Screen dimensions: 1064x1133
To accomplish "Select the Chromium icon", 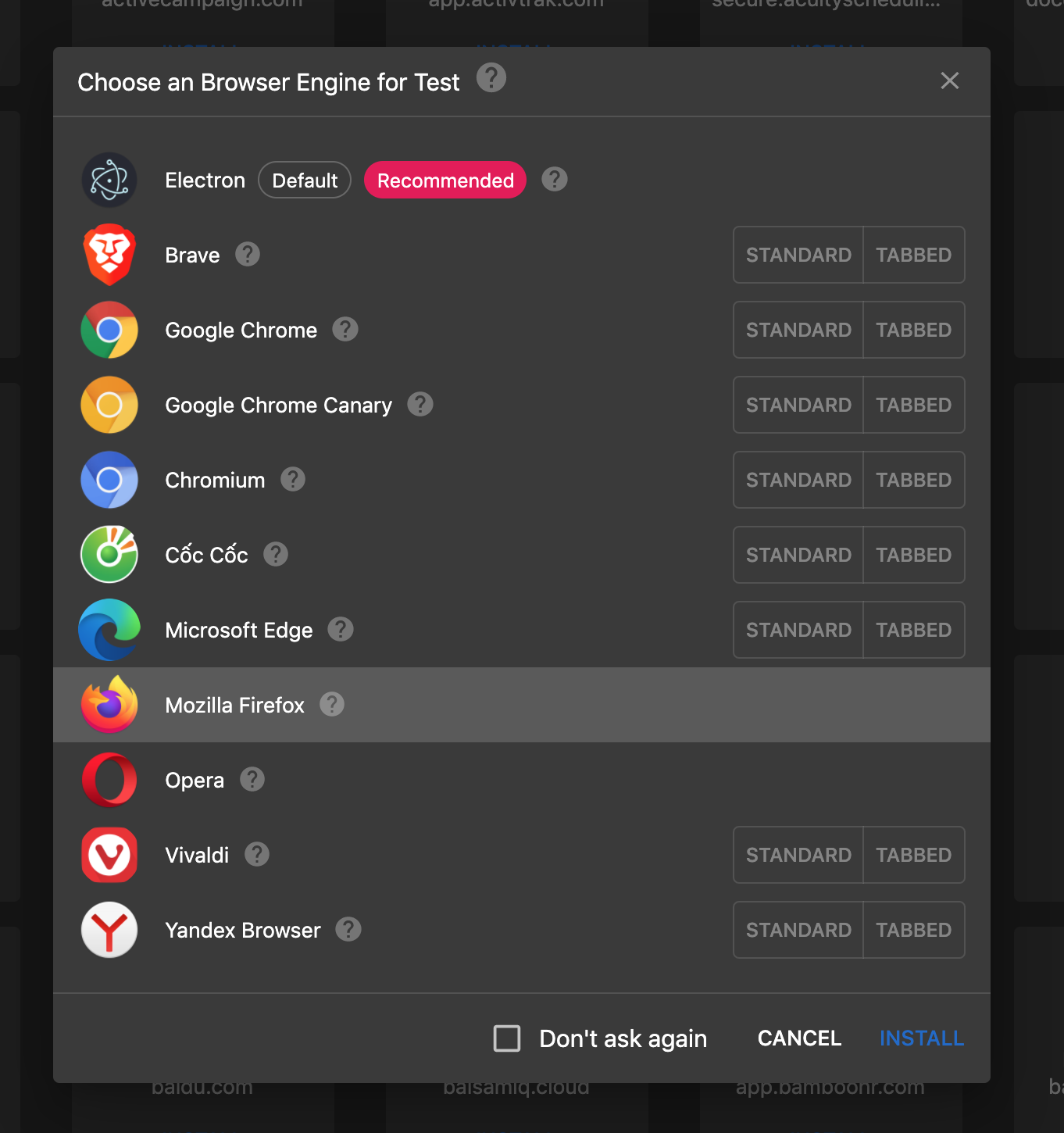I will pos(109,480).
